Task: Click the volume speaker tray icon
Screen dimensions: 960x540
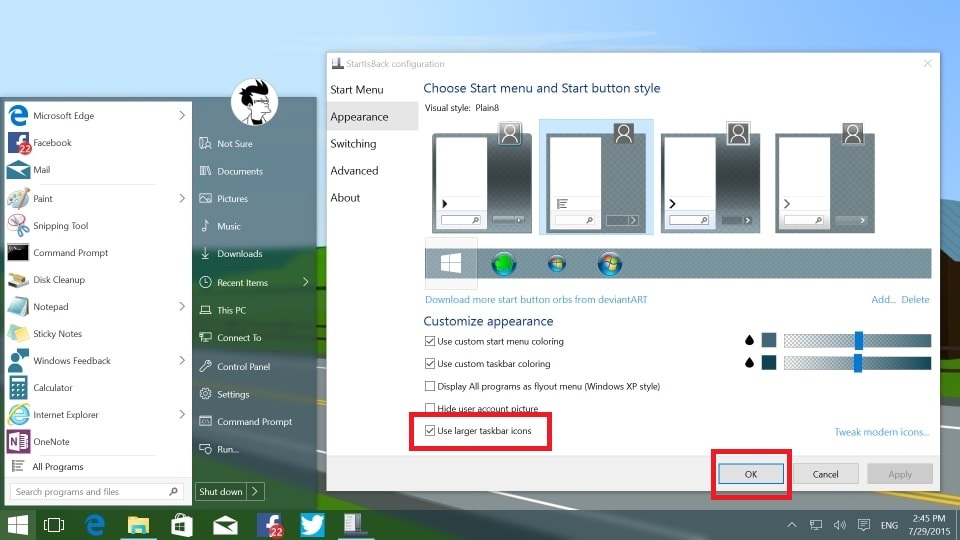Action: point(839,525)
